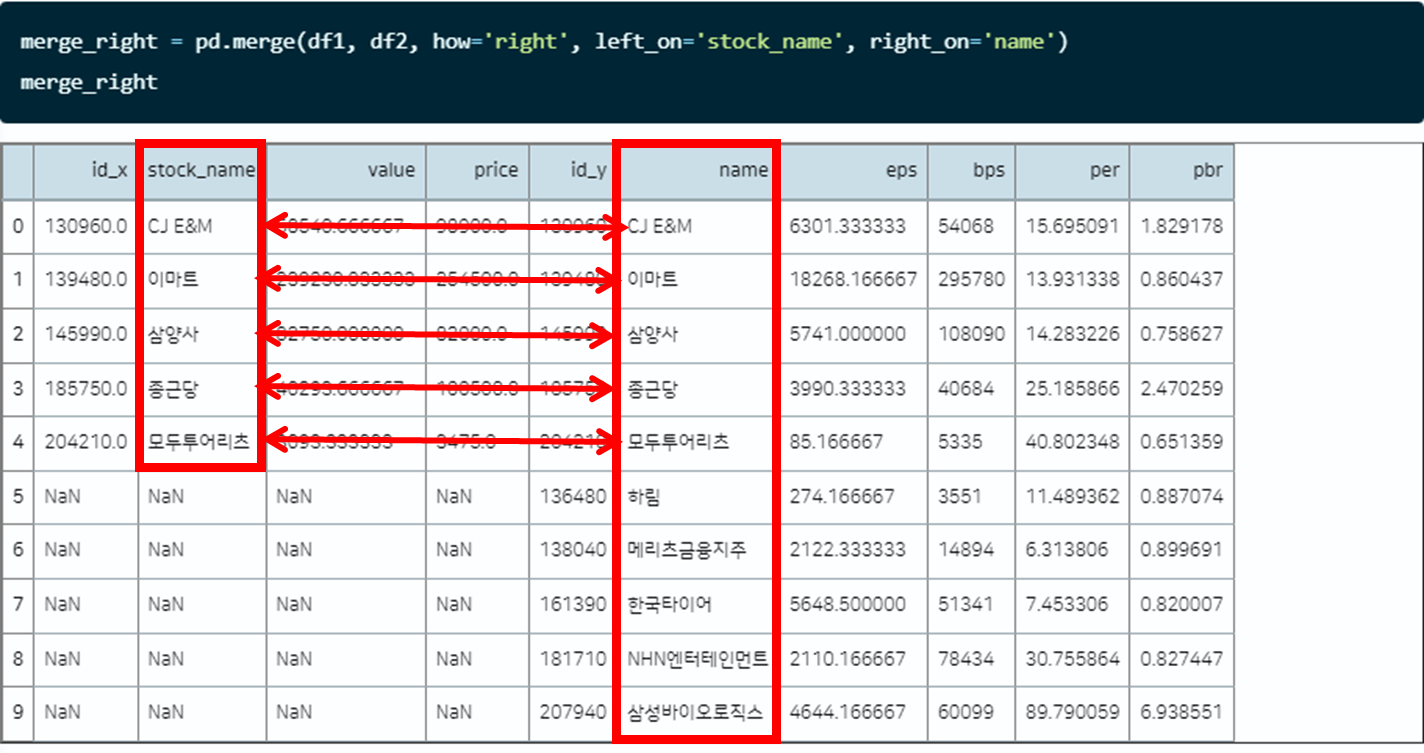Click the pd.merge code line
Image resolution: width=1424 pixels, height=753 pixels.
point(544,42)
